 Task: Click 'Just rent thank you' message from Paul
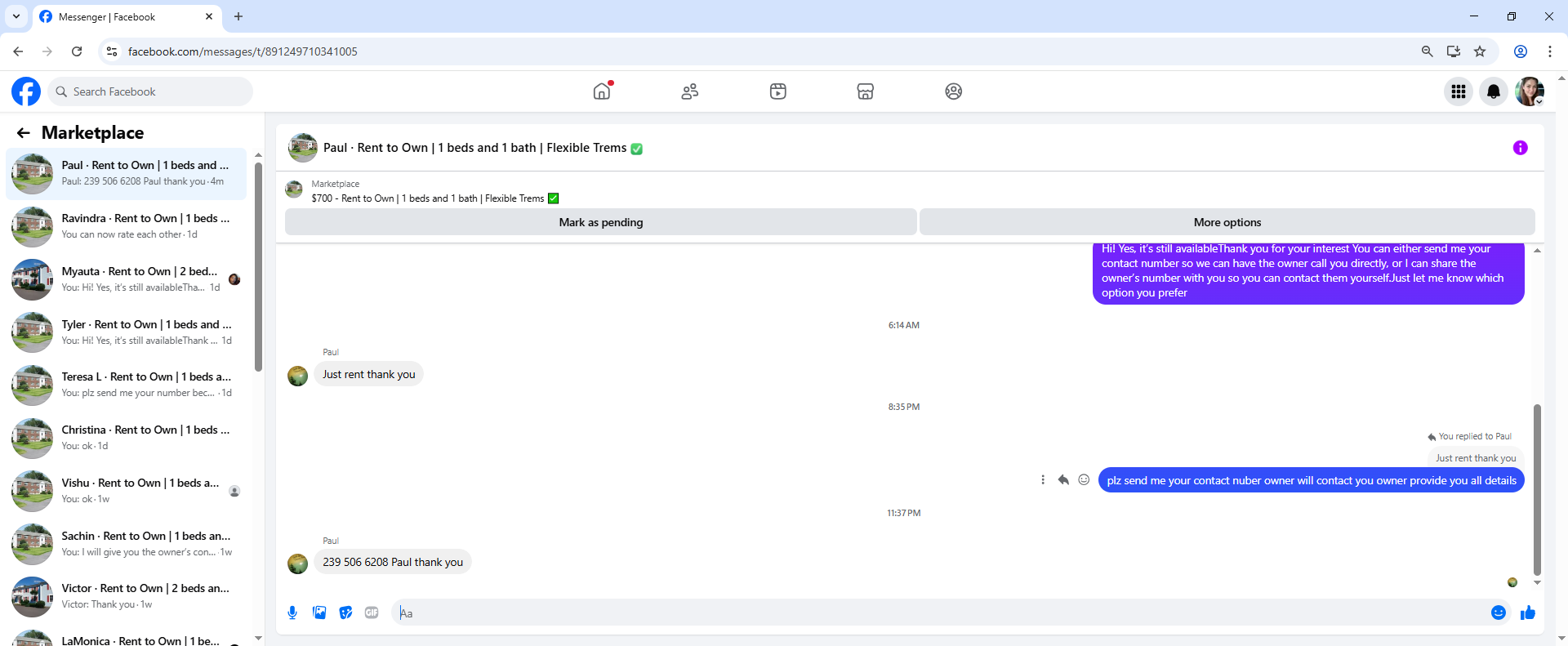click(x=368, y=374)
